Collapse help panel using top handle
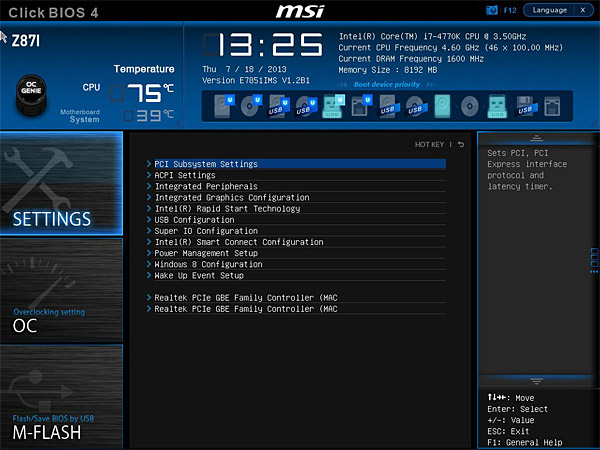This screenshot has height=450, width=600. click(x=536, y=139)
